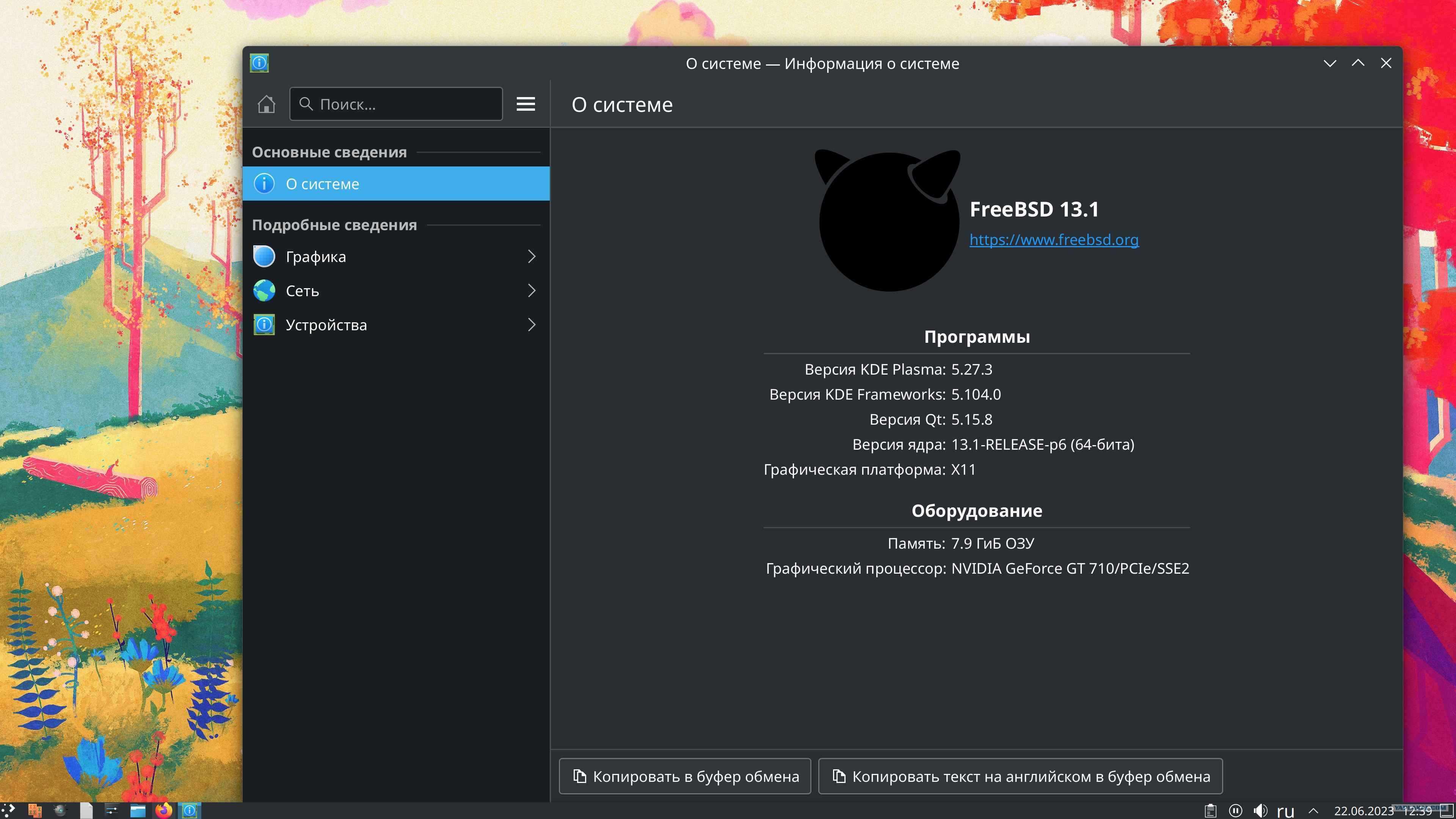The image size is (1456, 819).
Task: Maximize the Информация о системе window
Action: [1358, 63]
